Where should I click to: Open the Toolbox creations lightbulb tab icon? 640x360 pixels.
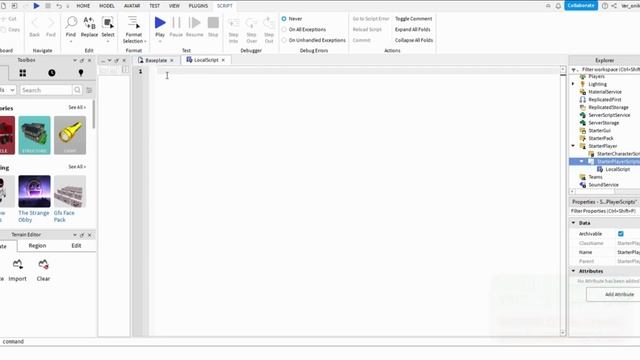(x=81, y=73)
